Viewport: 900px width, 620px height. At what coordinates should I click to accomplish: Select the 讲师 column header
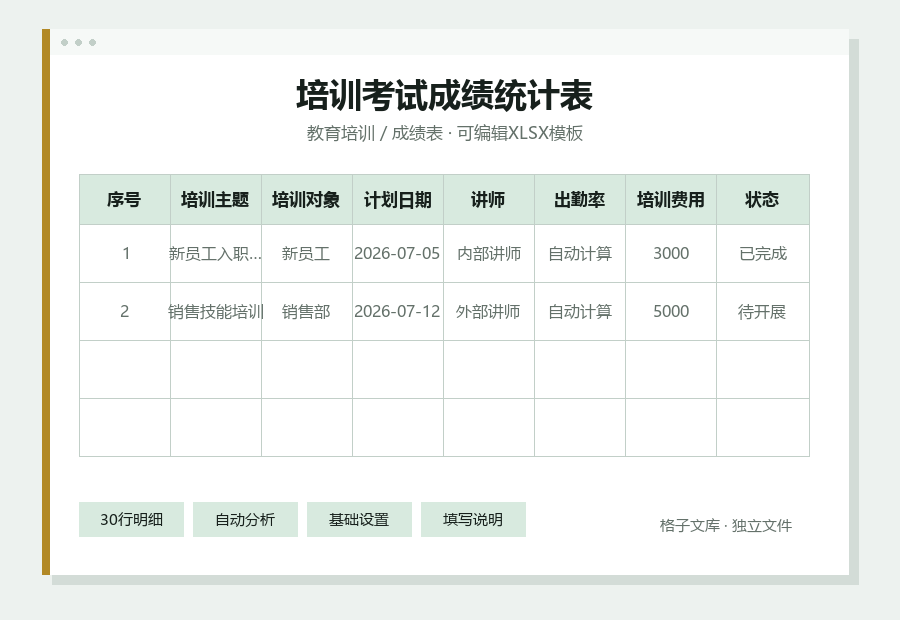coord(488,200)
